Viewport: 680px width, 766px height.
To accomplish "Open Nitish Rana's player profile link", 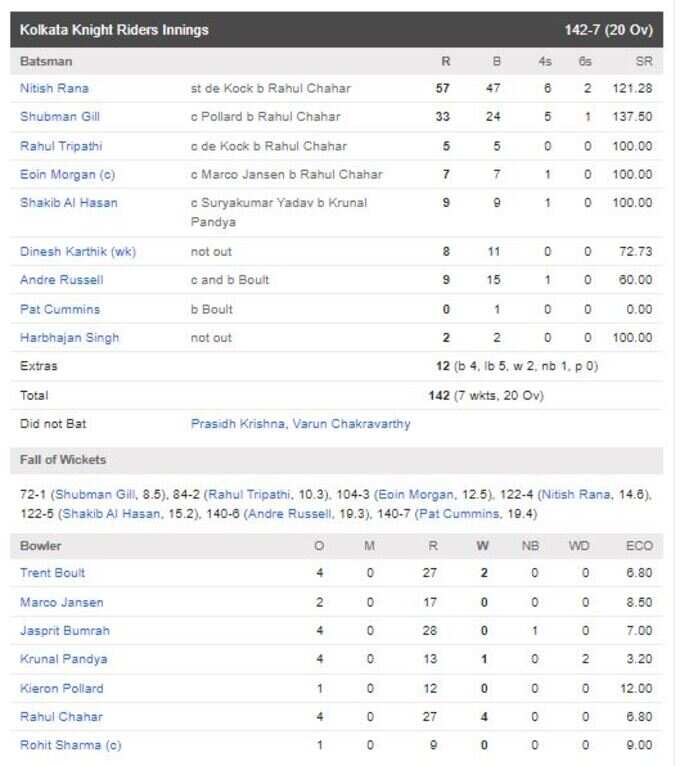I will tap(54, 88).
